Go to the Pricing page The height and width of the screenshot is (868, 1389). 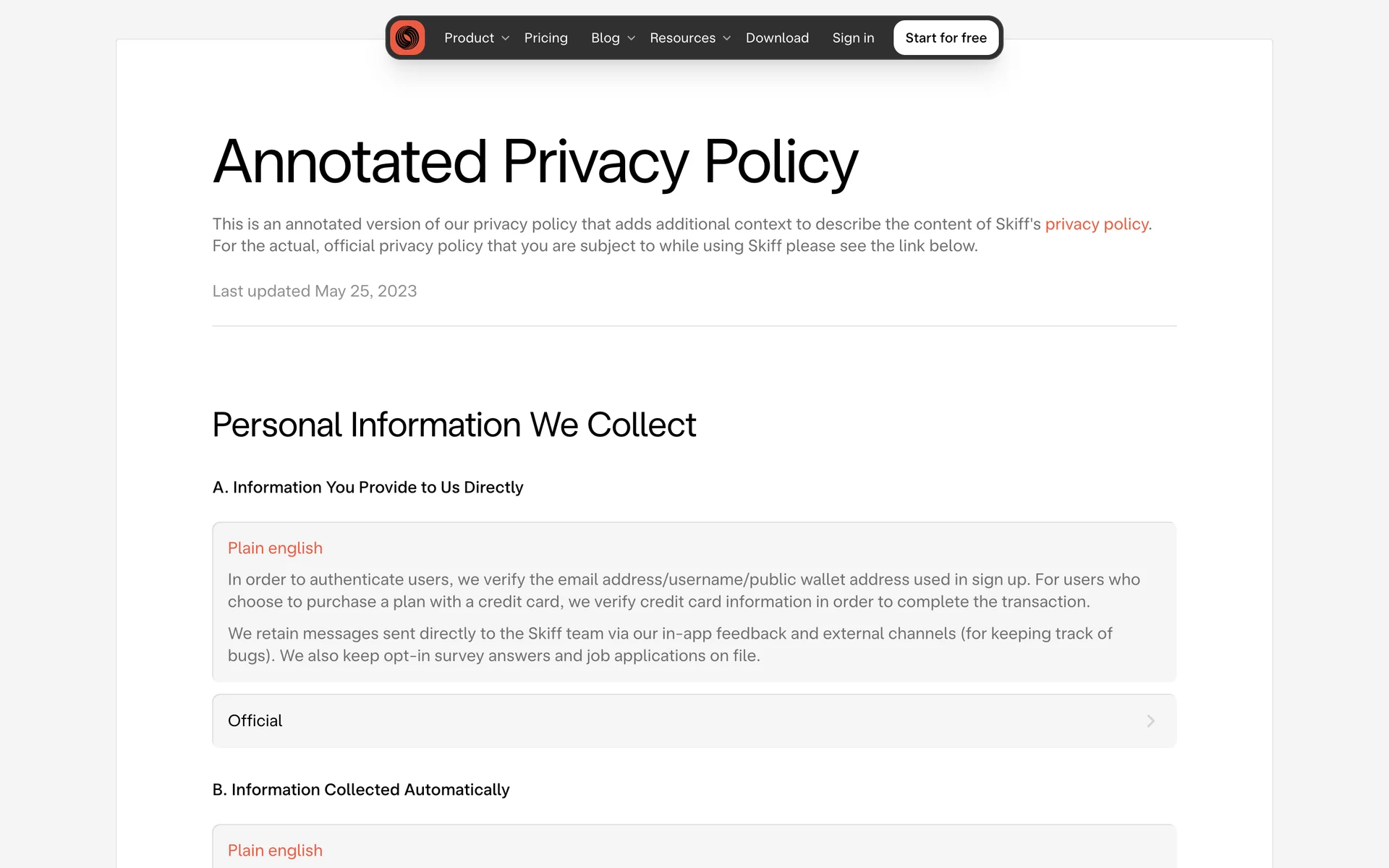pos(545,38)
